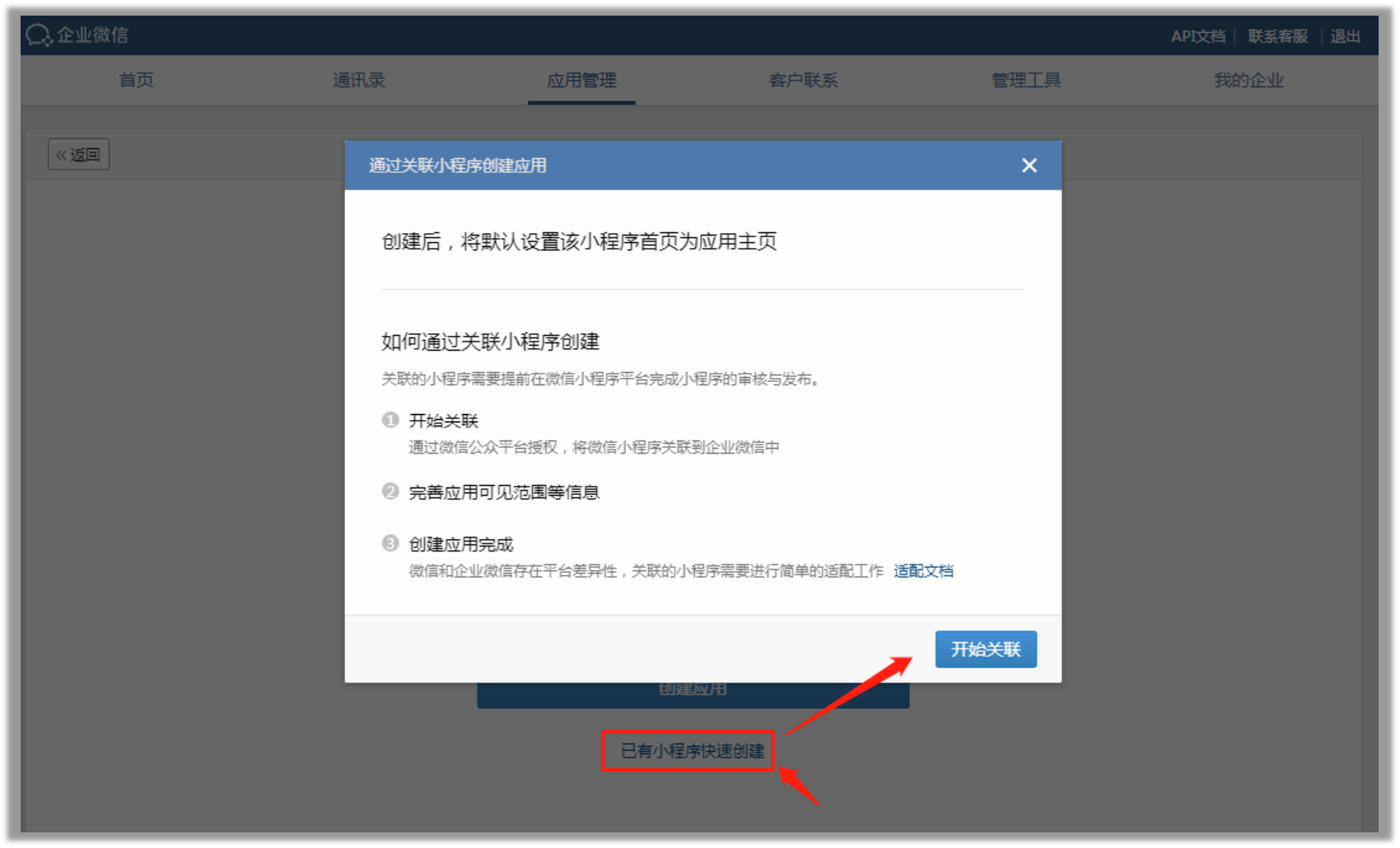Image resolution: width=1400 pixels, height=848 pixels.
Task: Click the 返回 back button
Action: coord(78,155)
